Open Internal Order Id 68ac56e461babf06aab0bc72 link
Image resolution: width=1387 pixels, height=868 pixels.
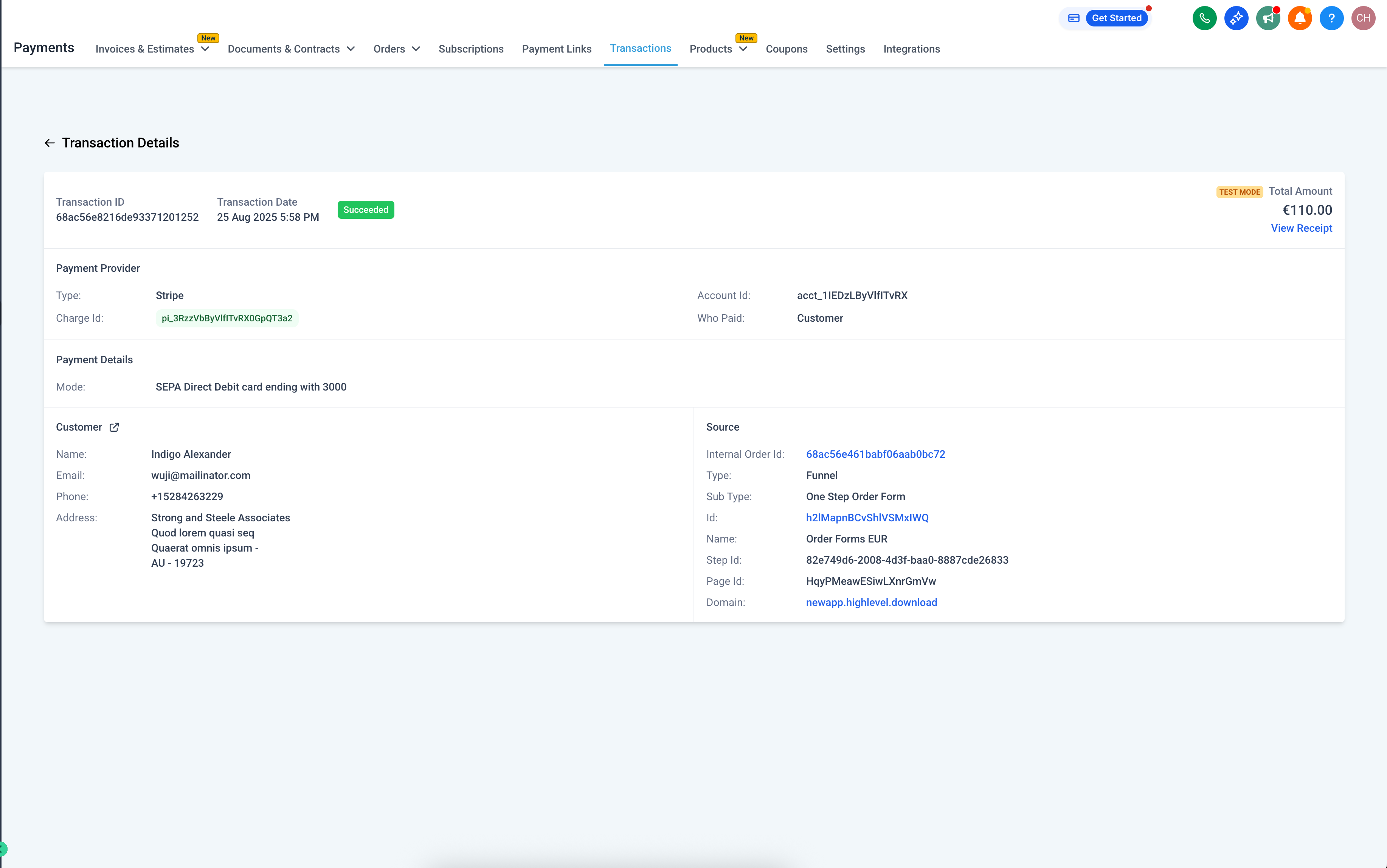(875, 454)
